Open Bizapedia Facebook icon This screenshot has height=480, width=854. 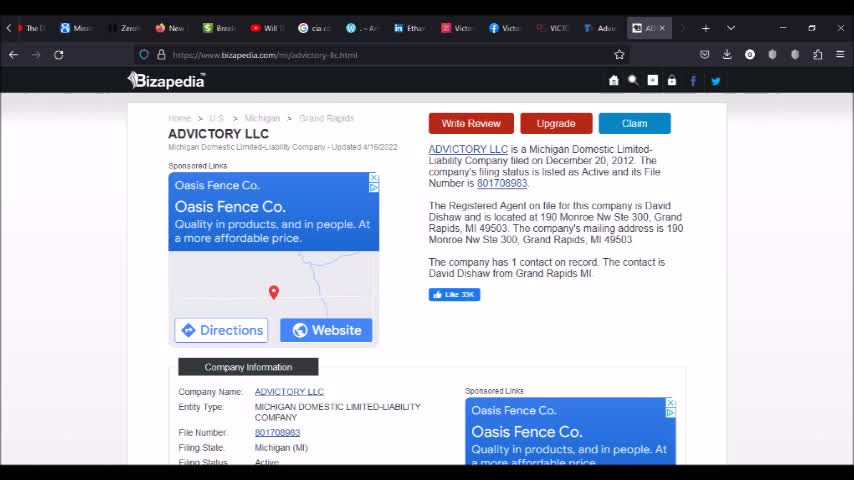[x=693, y=81]
